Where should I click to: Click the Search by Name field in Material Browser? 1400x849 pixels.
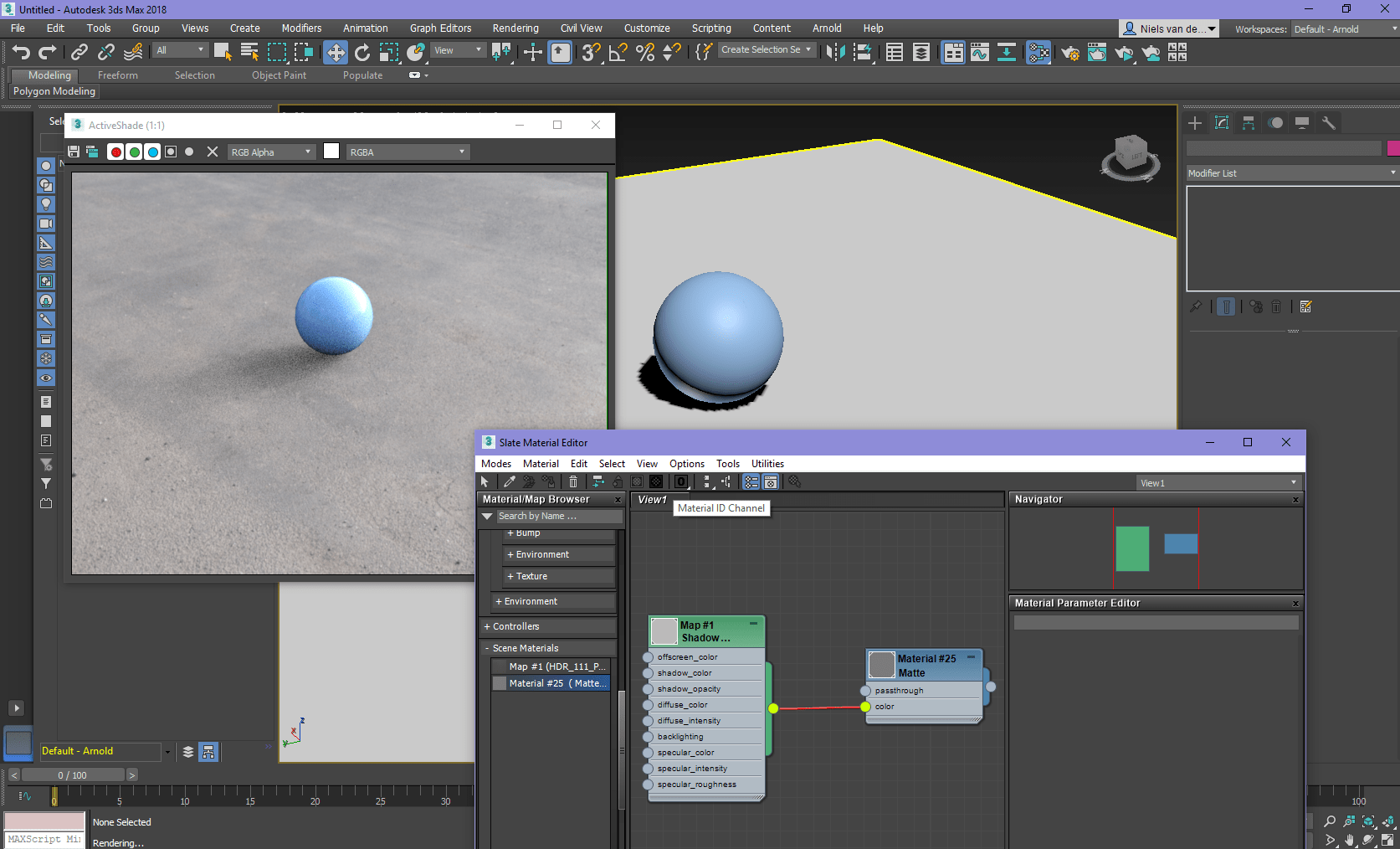pos(559,516)
